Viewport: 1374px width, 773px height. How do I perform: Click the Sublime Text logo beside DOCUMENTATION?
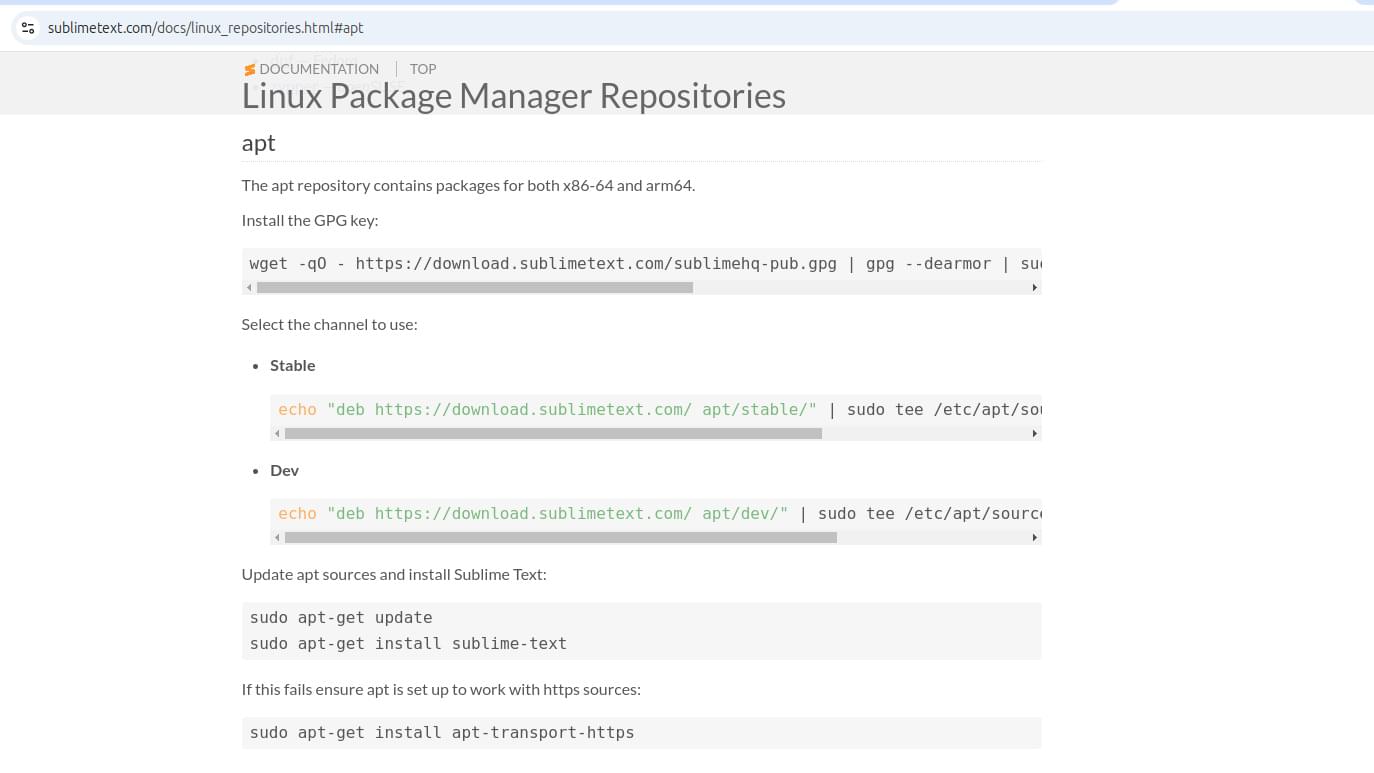coord(250,69)
